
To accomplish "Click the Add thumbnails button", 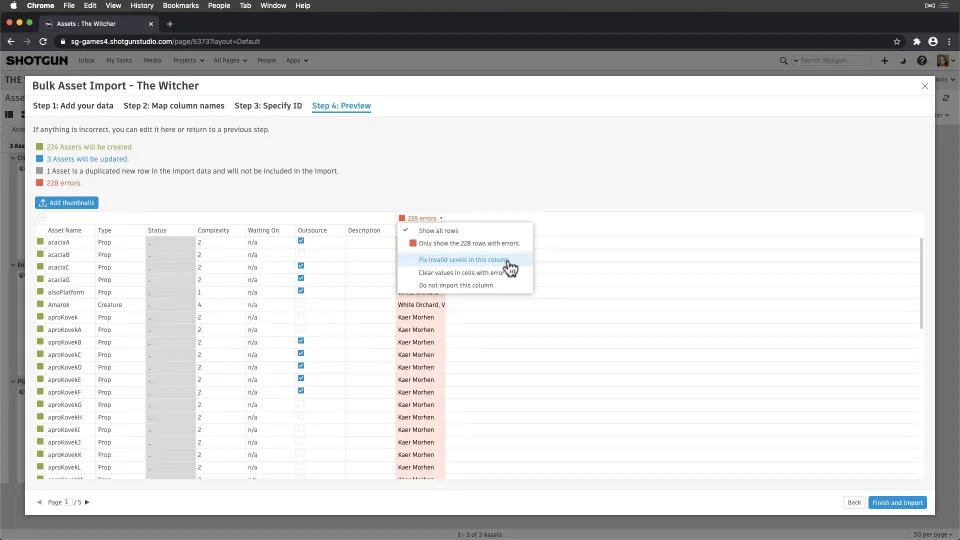I will point(67,203).
